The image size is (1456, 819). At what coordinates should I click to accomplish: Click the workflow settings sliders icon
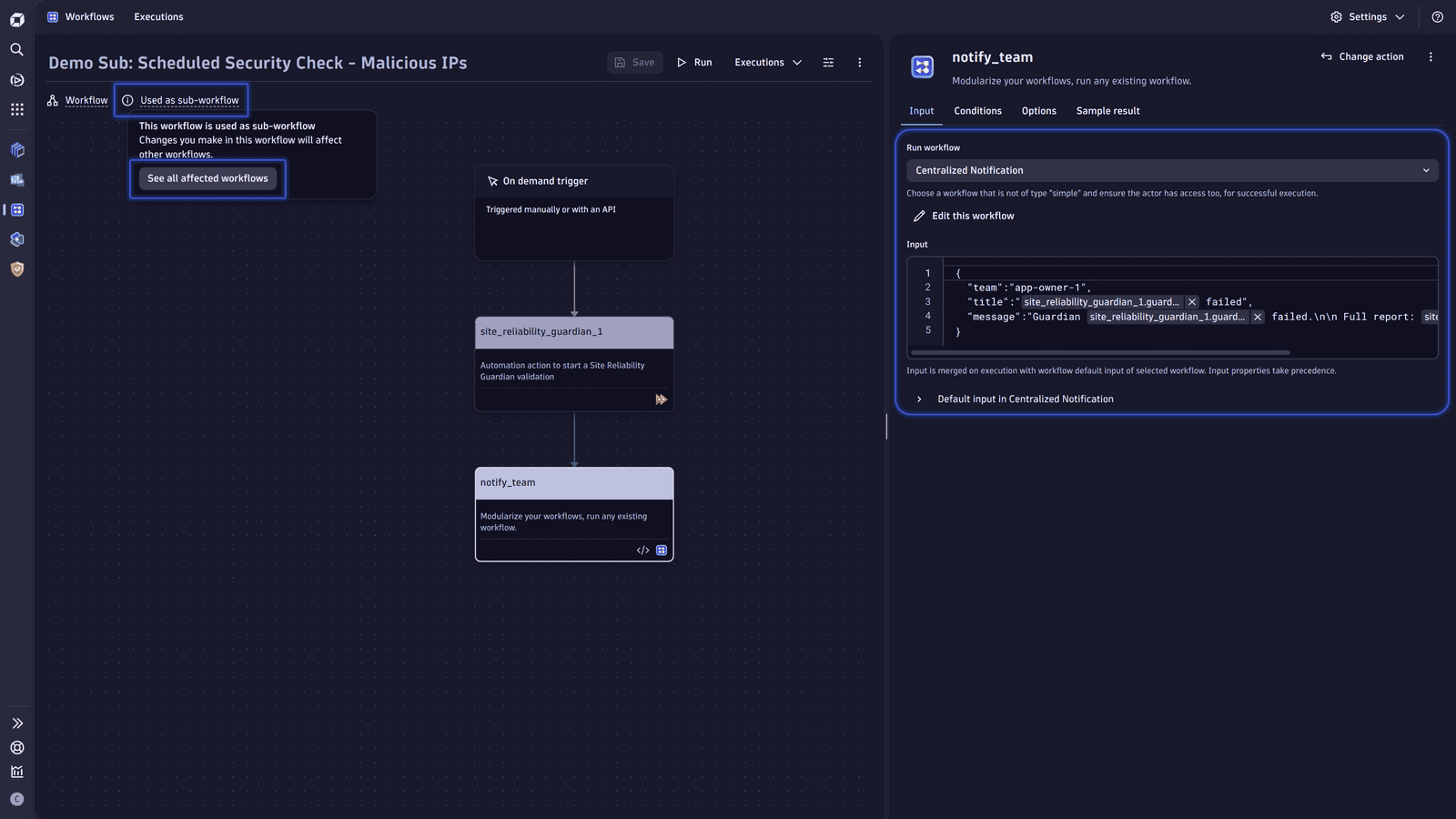click(x=828, y=63)
